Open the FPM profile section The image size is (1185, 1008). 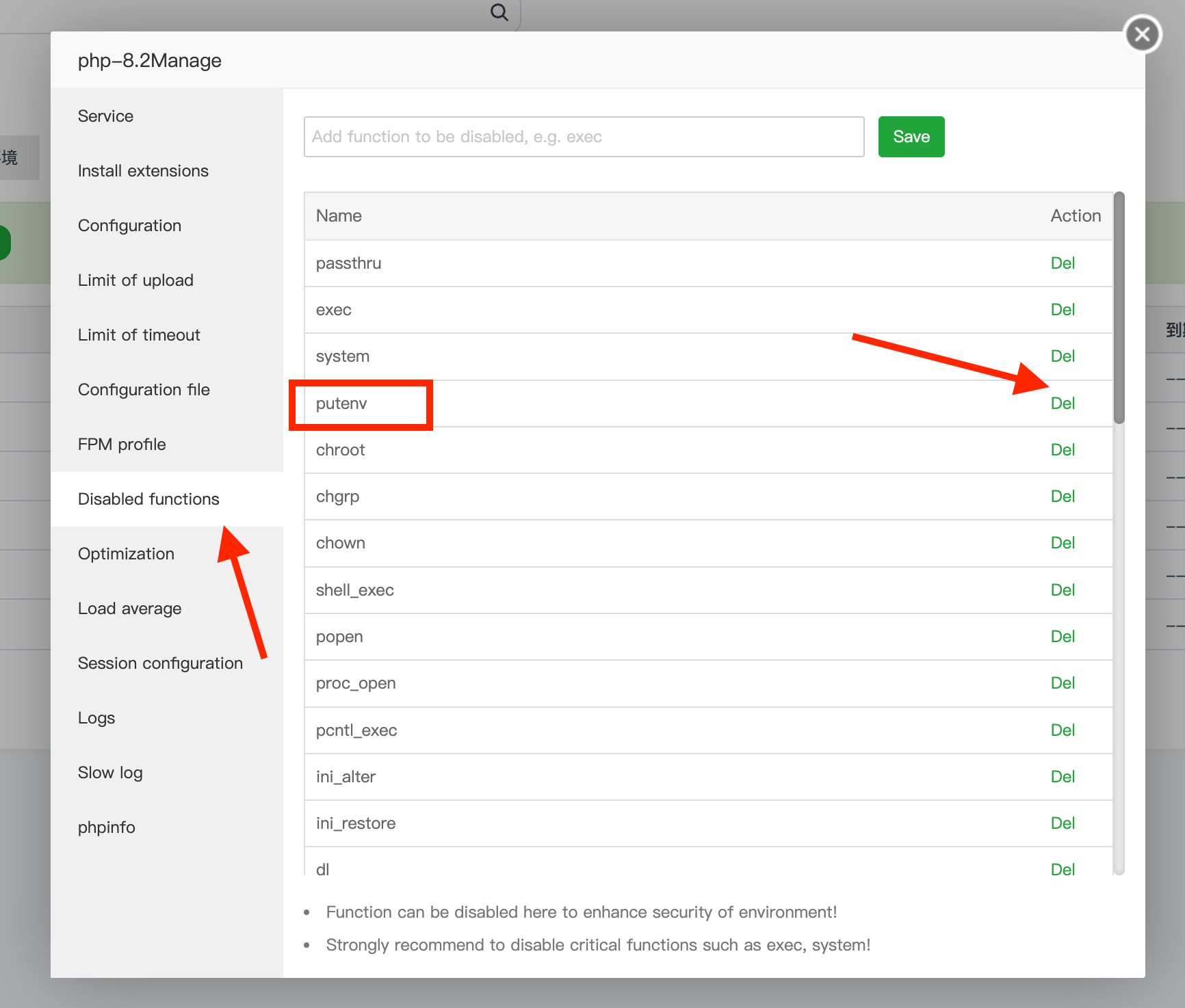click(122, 445)
